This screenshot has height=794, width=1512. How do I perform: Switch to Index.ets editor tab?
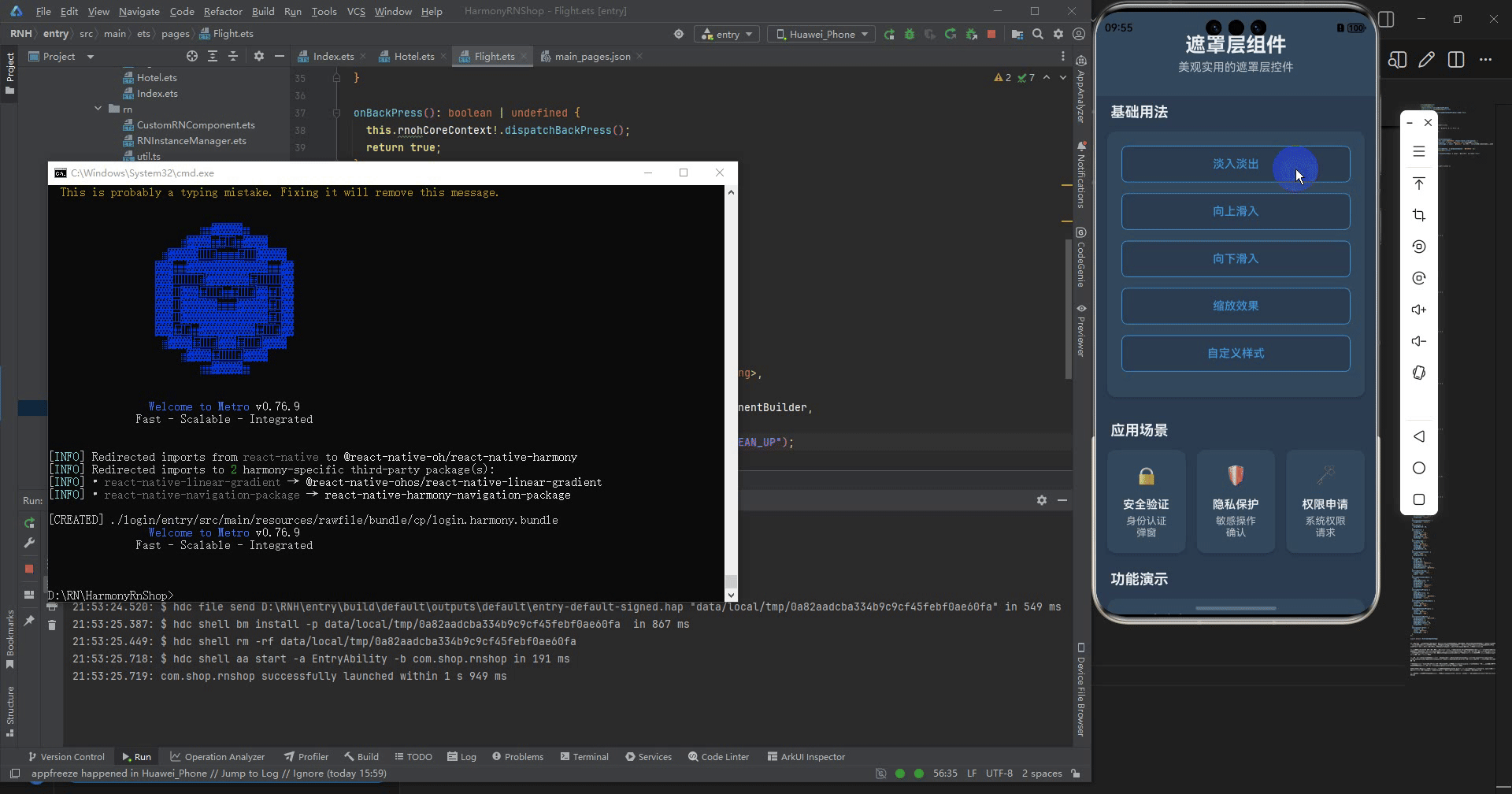point(332,56)
